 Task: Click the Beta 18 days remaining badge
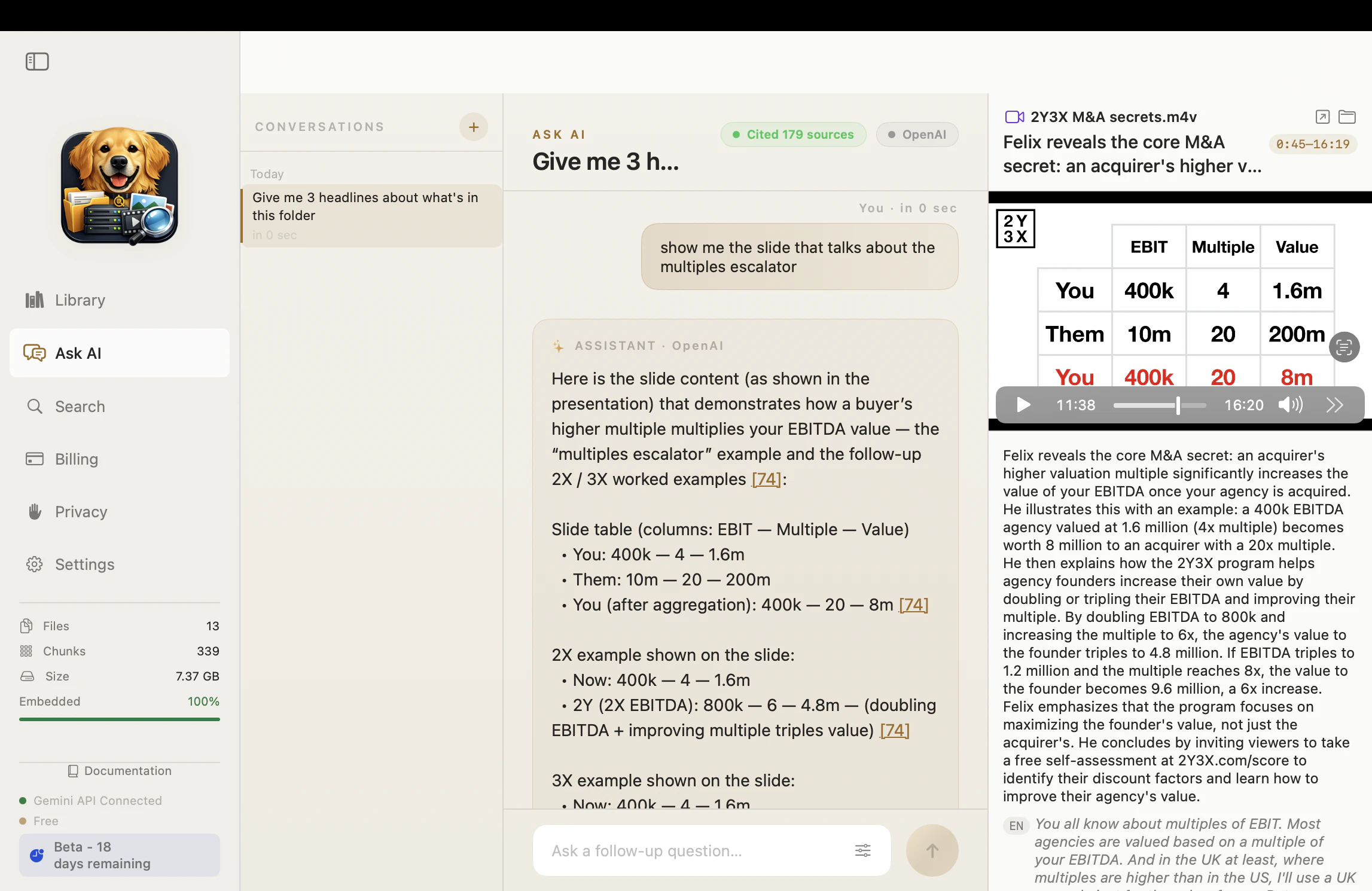pos(120,855)
